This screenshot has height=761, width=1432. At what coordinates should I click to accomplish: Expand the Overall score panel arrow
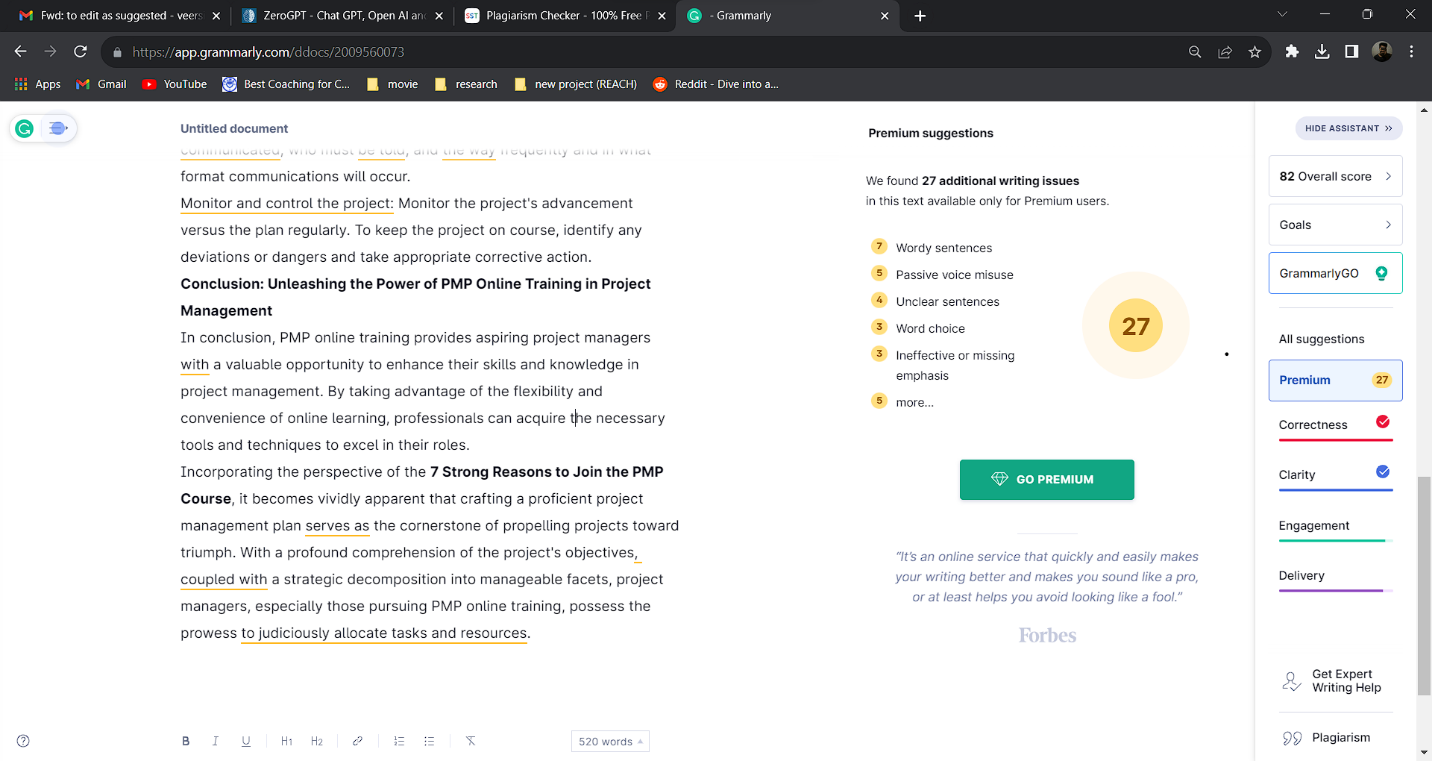(1388, 176)
